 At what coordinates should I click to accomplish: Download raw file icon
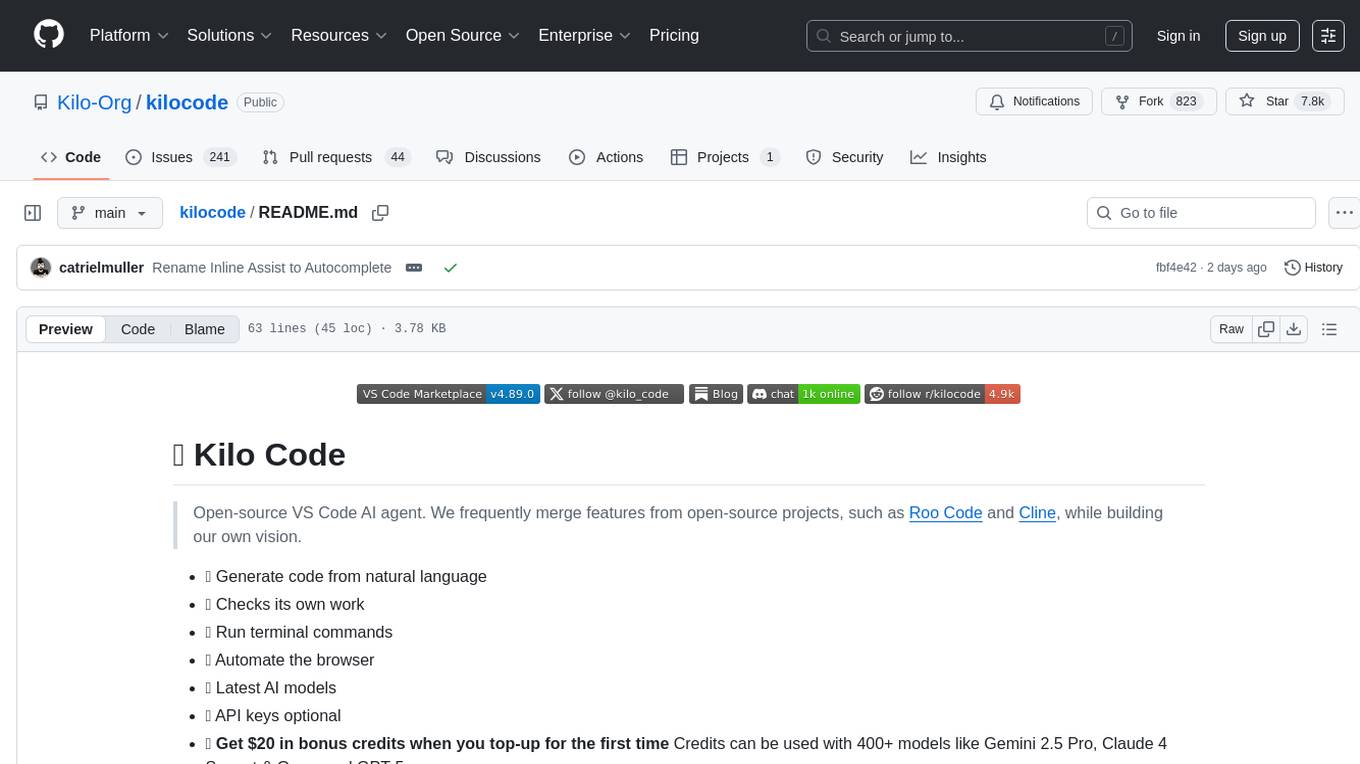point(1294,329)
